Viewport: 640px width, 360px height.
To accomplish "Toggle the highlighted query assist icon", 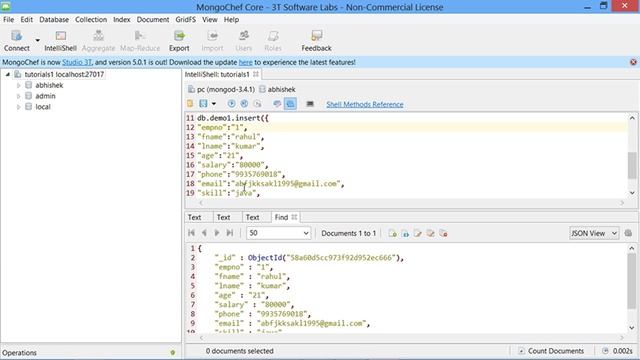I will (290, 104).
